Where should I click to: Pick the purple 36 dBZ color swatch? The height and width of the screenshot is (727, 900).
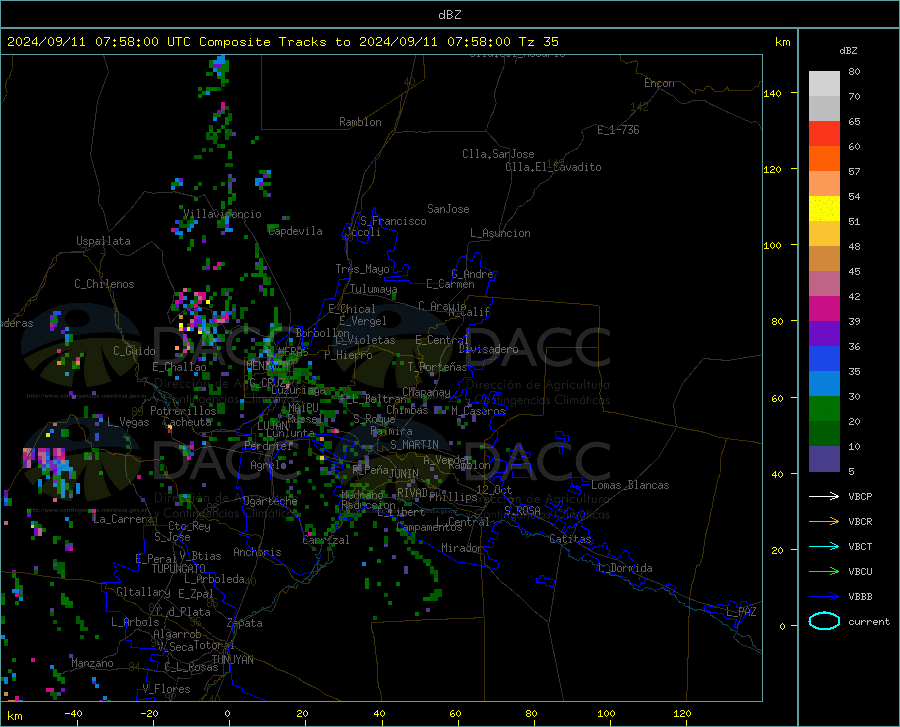click(x=824, y=334)
